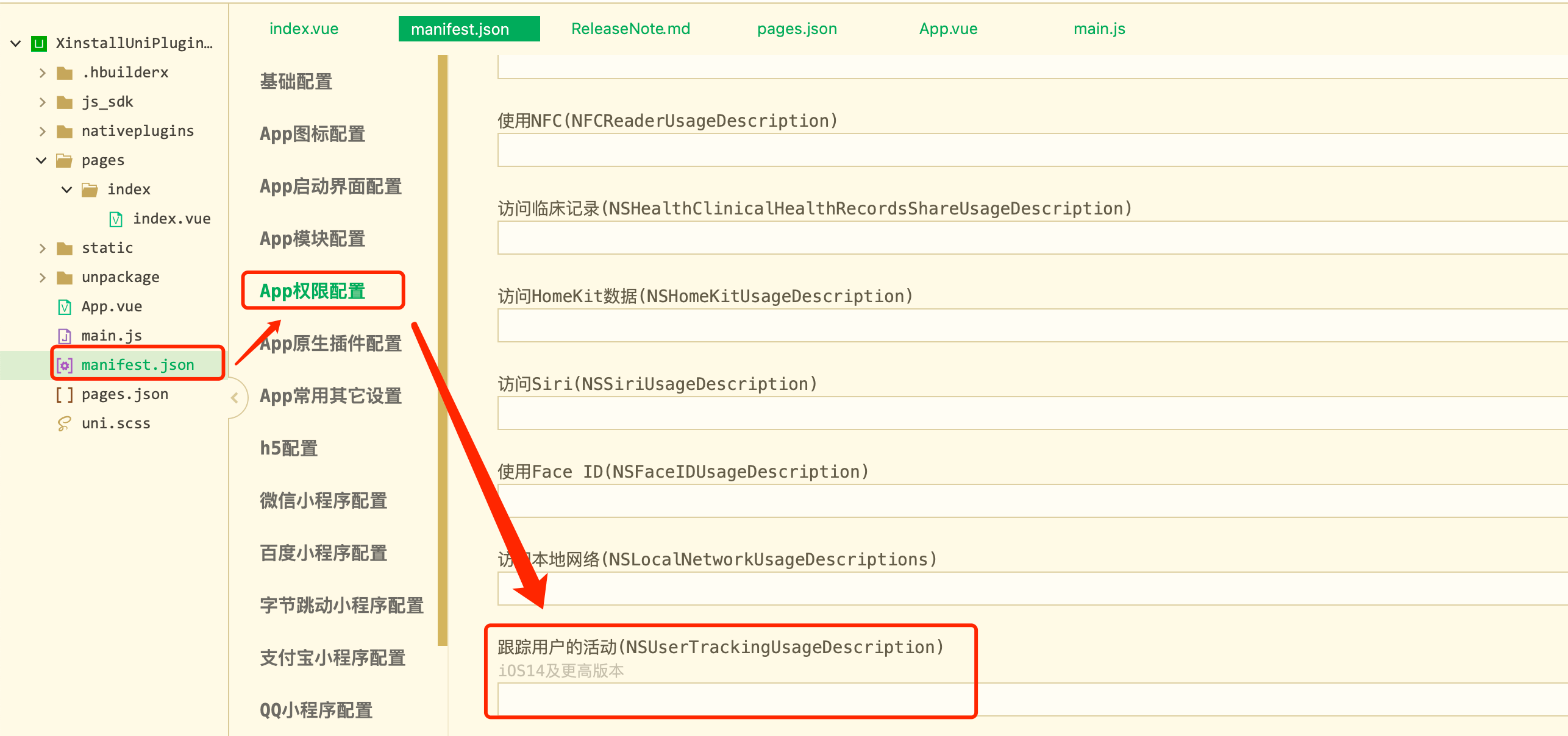Expand the .hbuilderx folder

[41, 72]
